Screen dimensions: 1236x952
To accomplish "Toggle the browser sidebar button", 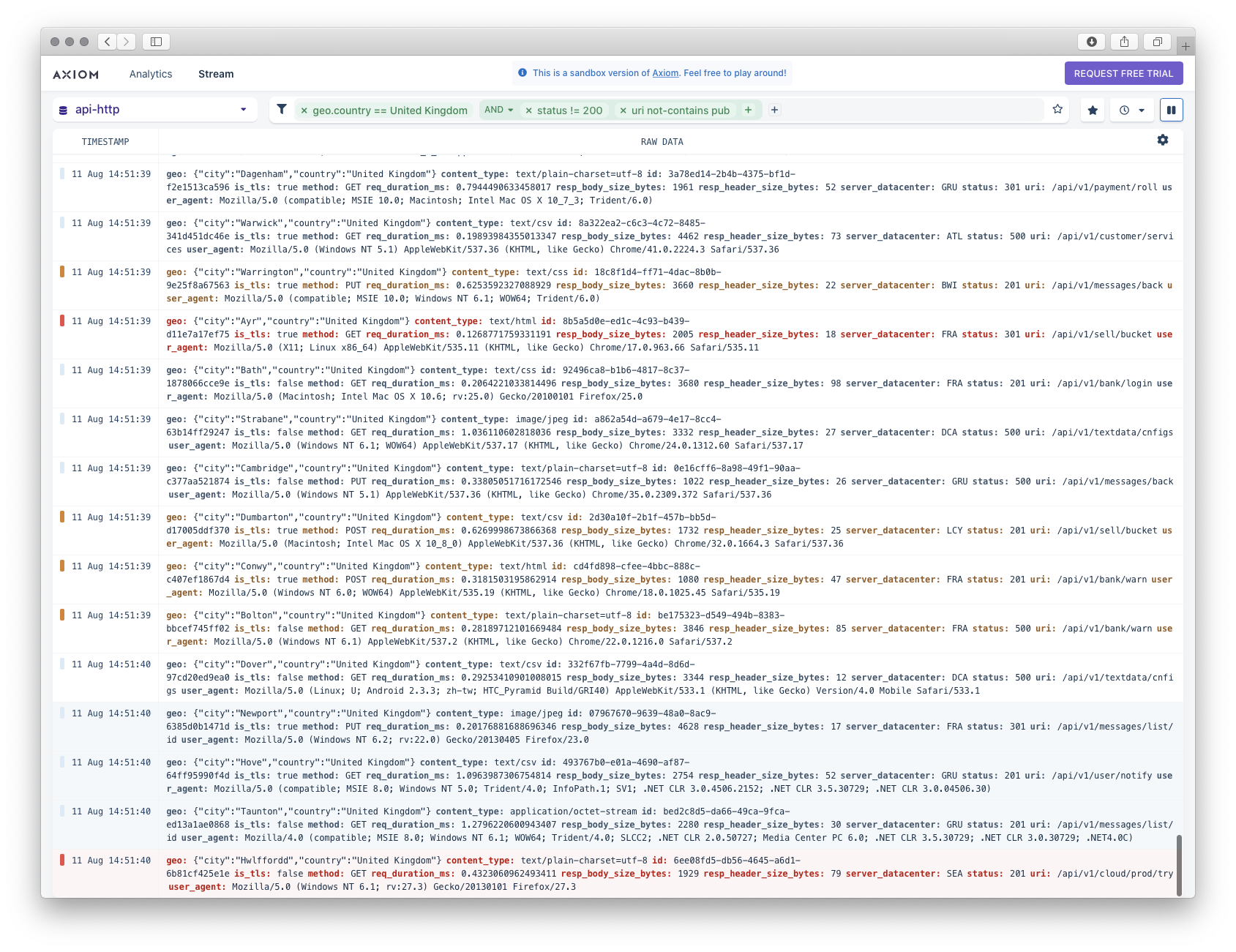I will point(156,42).
